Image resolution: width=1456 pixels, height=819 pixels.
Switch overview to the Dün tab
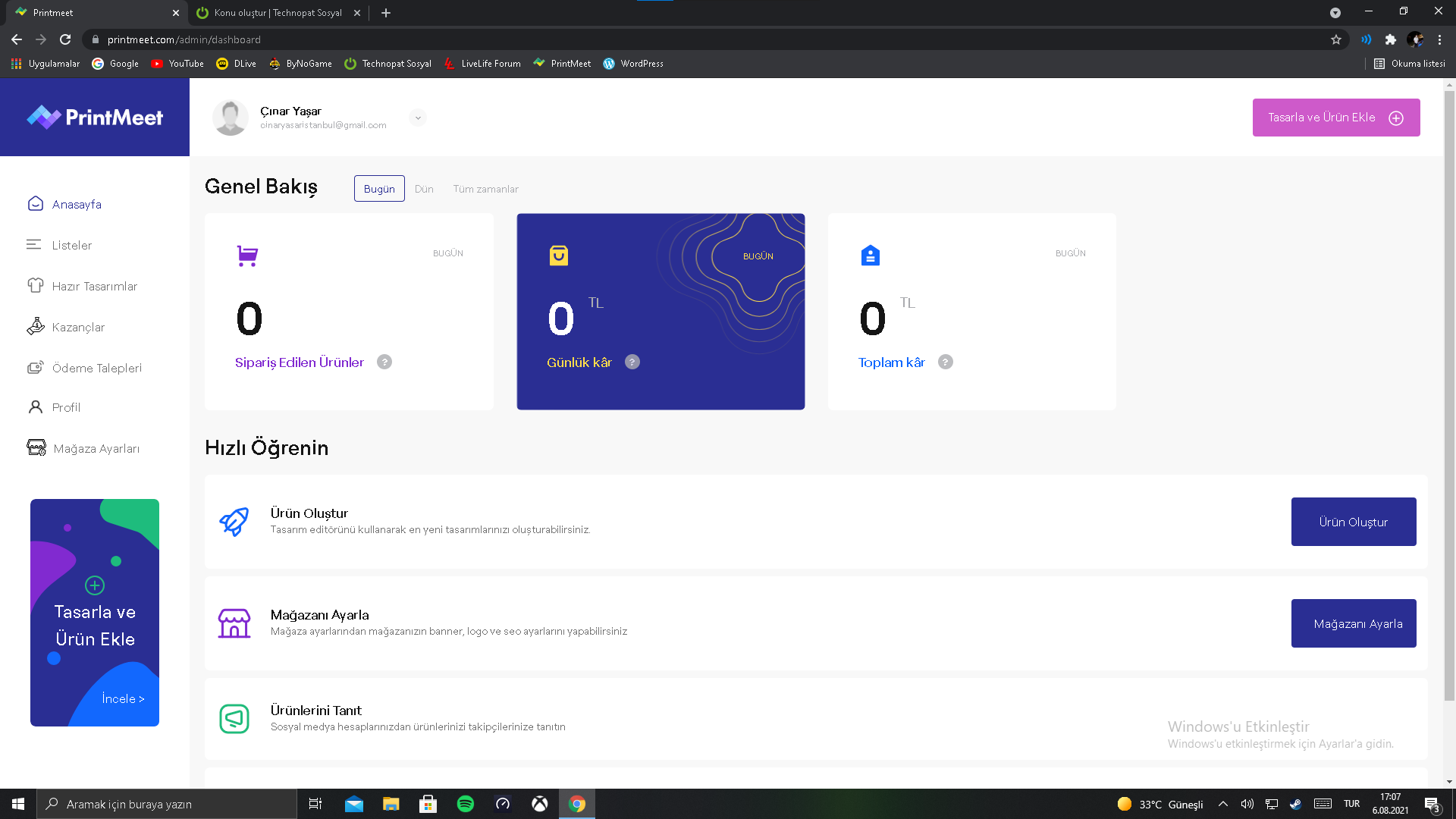tap(424, 189)
